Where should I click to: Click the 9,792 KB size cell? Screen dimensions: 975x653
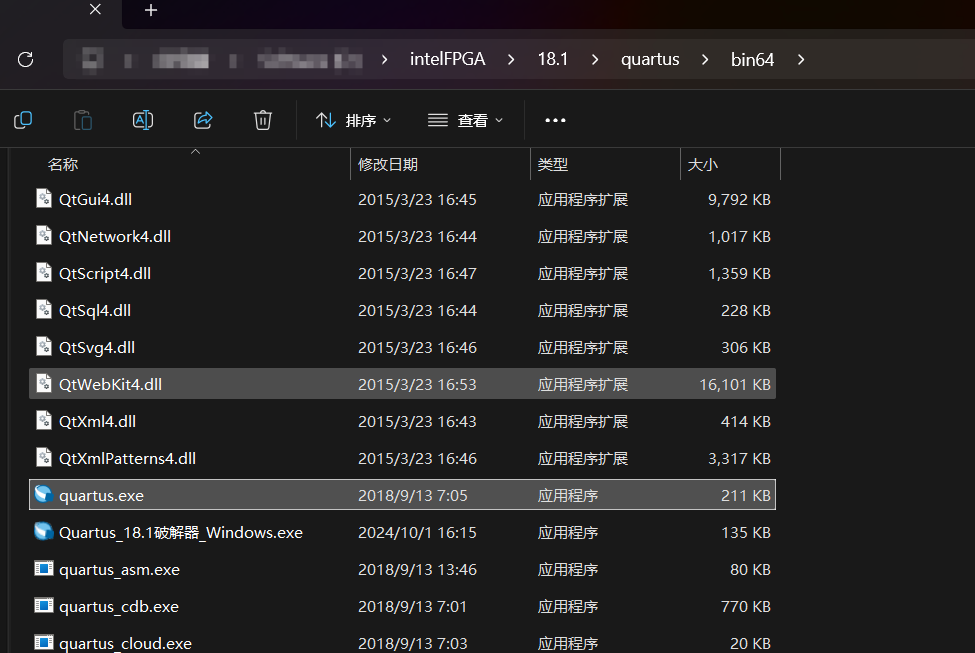[739, 200]
